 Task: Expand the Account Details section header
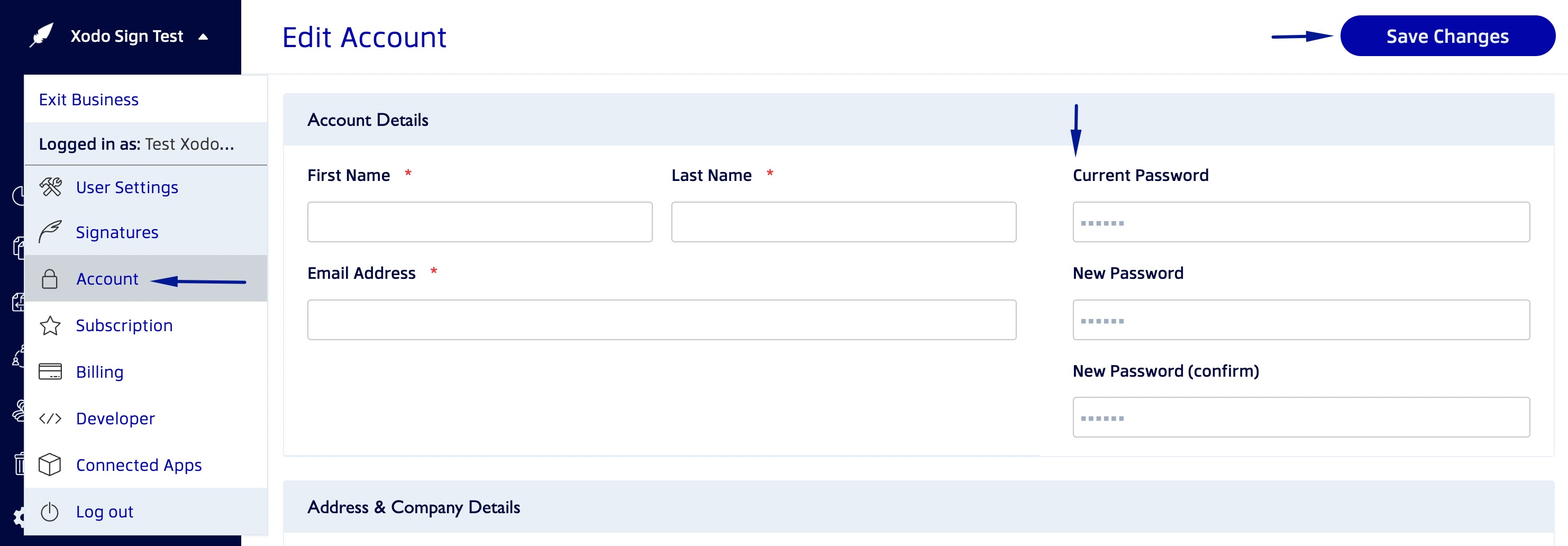[x=368, y=120]
